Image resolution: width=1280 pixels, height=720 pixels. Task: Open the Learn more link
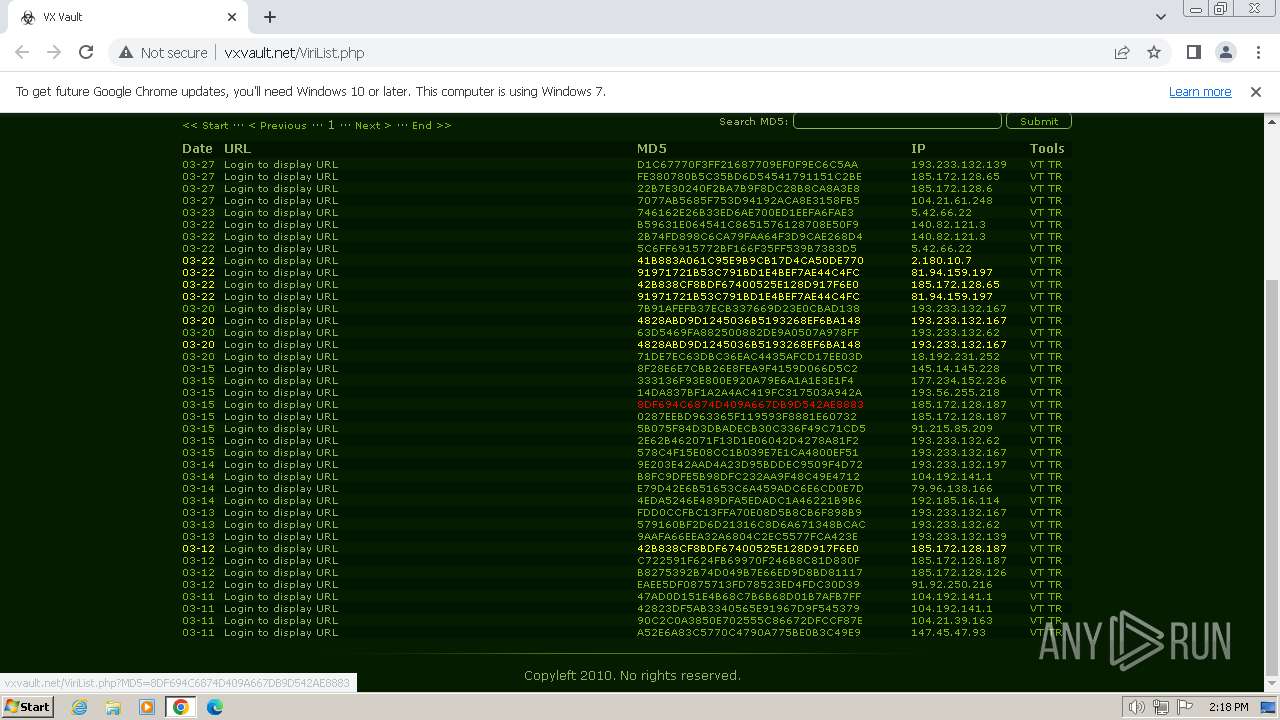pos(1200,92)
